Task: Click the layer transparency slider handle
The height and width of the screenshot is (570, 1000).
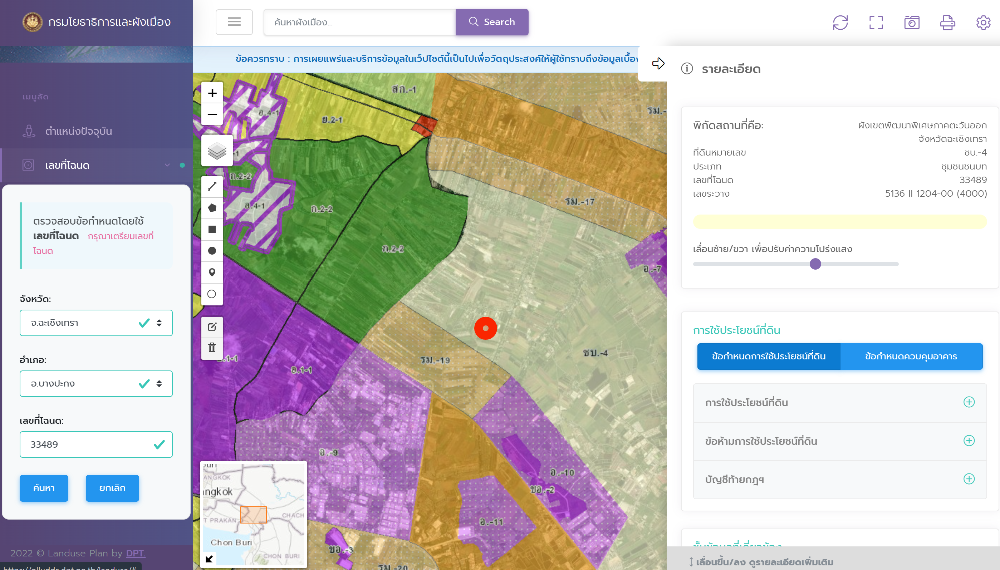Action: [x=815, y=264]
